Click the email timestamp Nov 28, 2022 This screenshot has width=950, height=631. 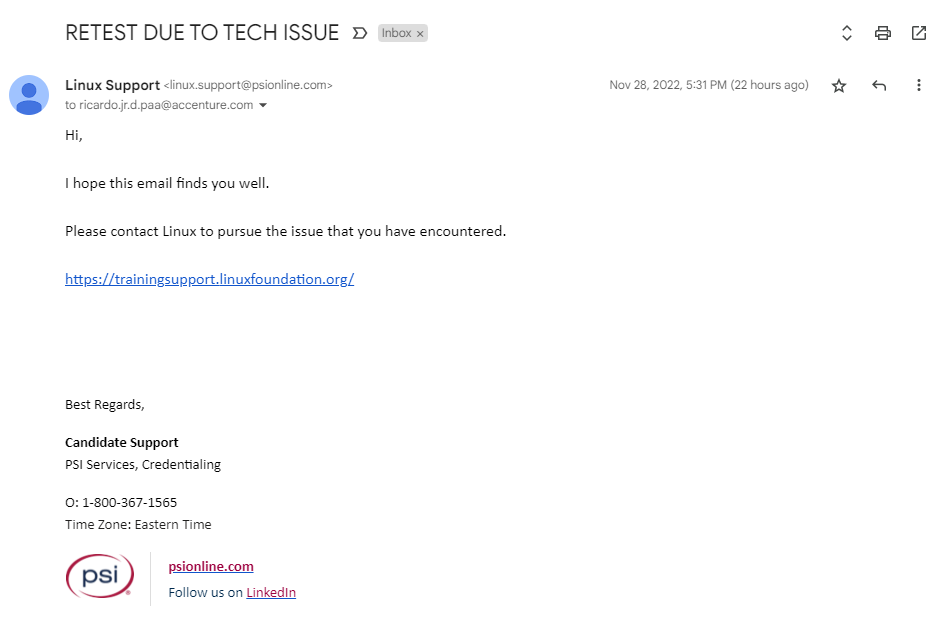(x=709, y=85)
